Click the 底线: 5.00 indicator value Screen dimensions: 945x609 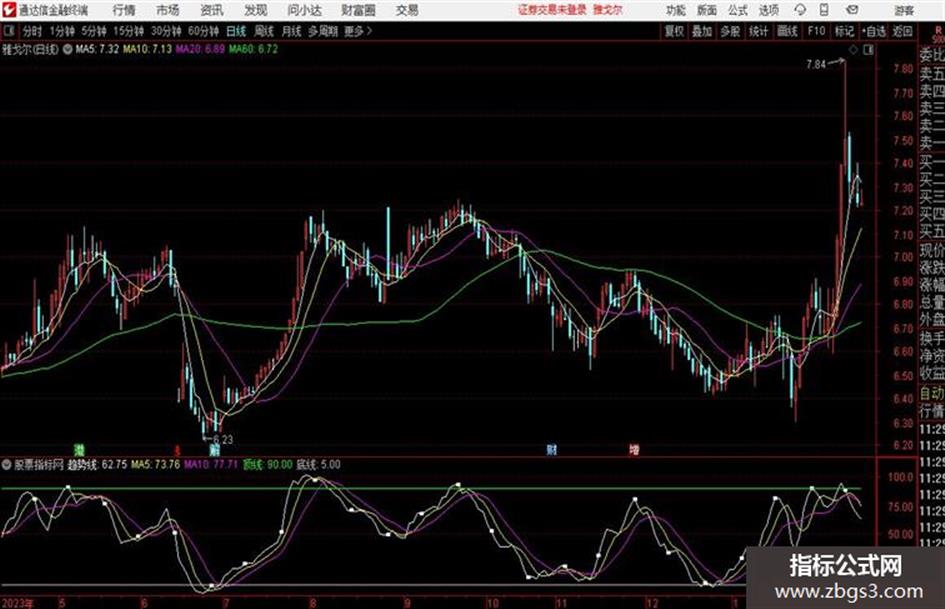click(x=318, y=464)
